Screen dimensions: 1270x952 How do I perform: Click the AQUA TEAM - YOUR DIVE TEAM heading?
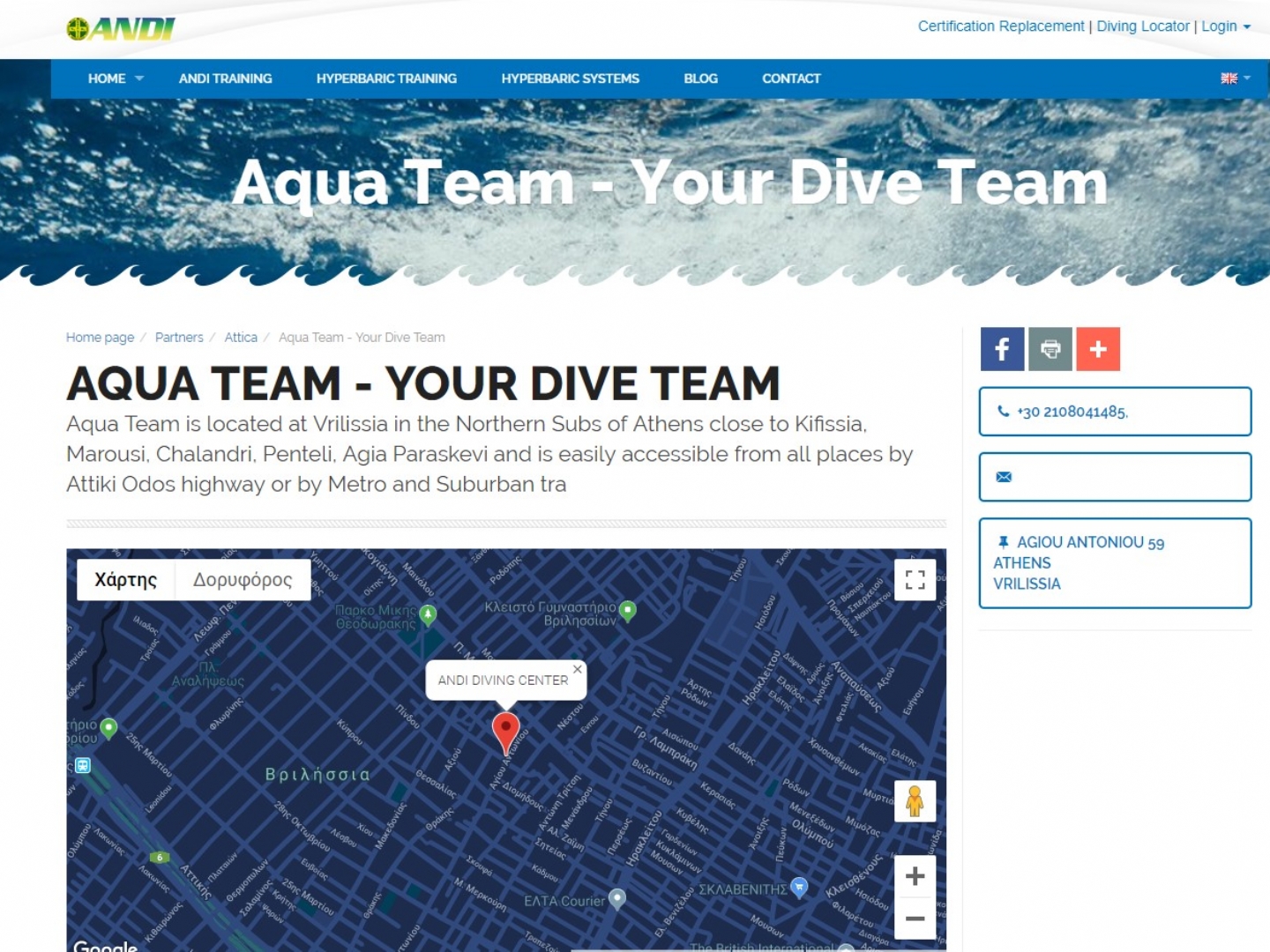point(423,383)
